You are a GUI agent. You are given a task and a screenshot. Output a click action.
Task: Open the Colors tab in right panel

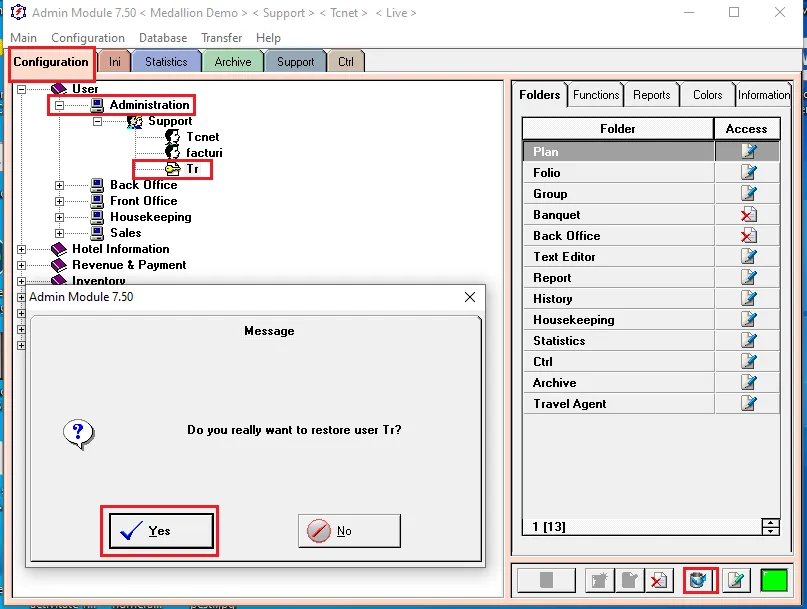[707, 95]
